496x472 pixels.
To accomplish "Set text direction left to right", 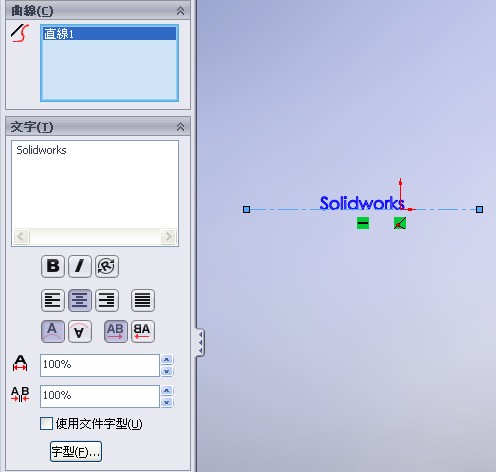I will (116, 331).
